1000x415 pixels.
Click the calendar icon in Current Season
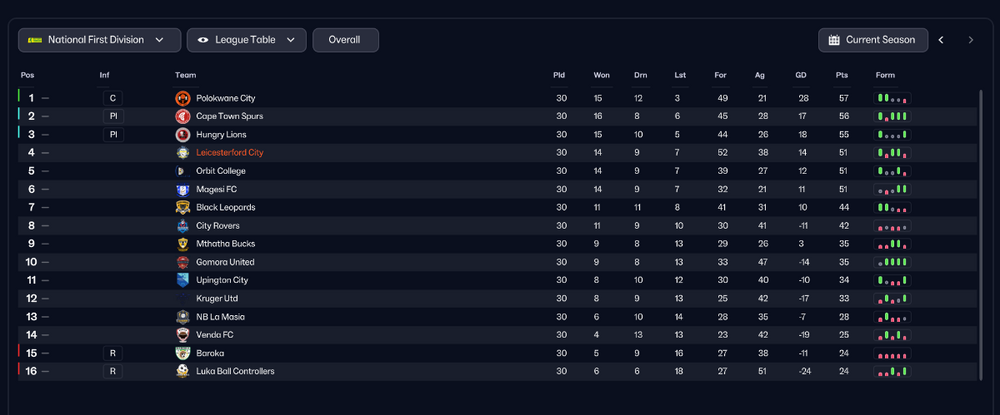(834, 40)
